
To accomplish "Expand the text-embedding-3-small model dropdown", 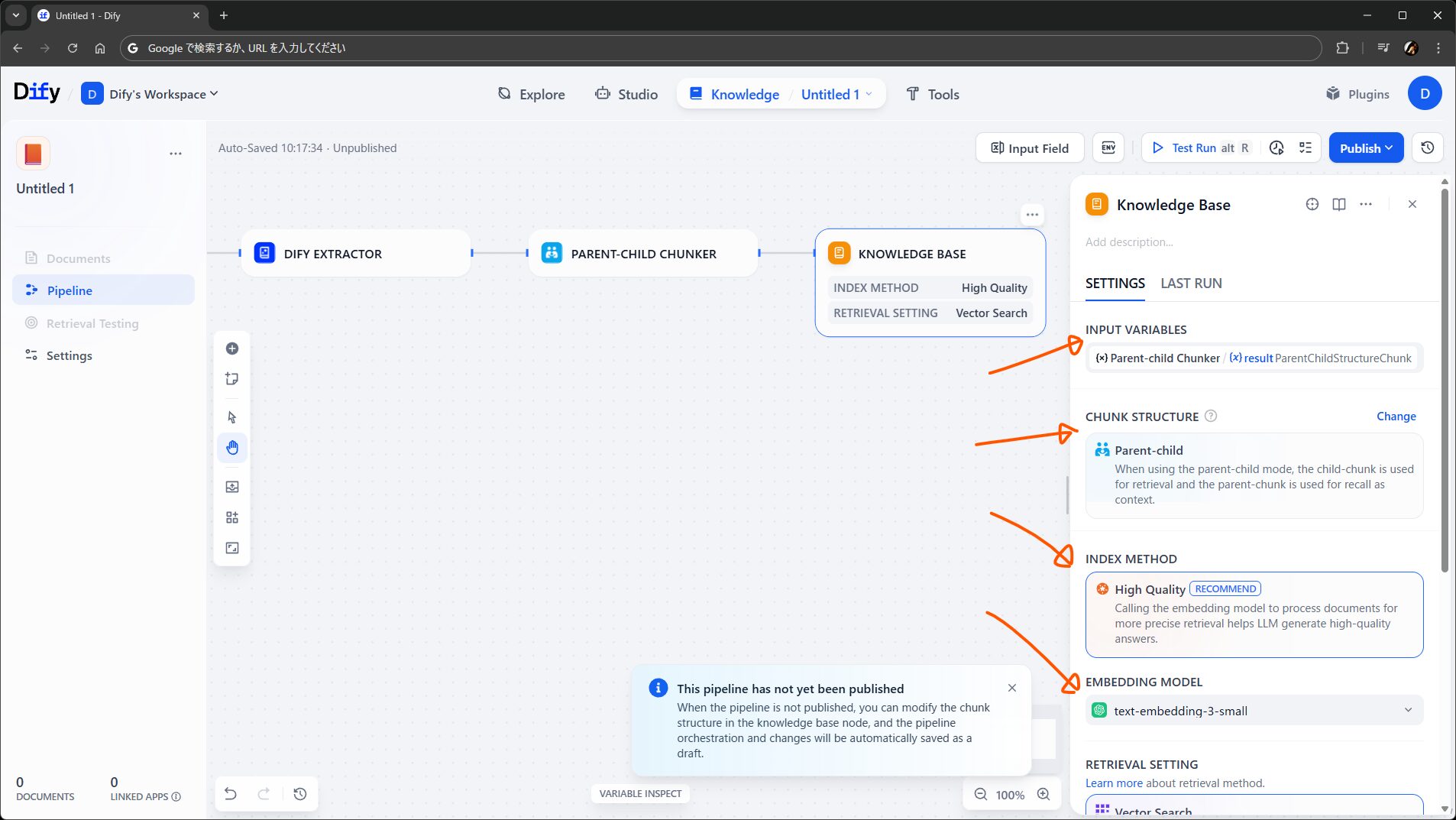I will 1254,711.
